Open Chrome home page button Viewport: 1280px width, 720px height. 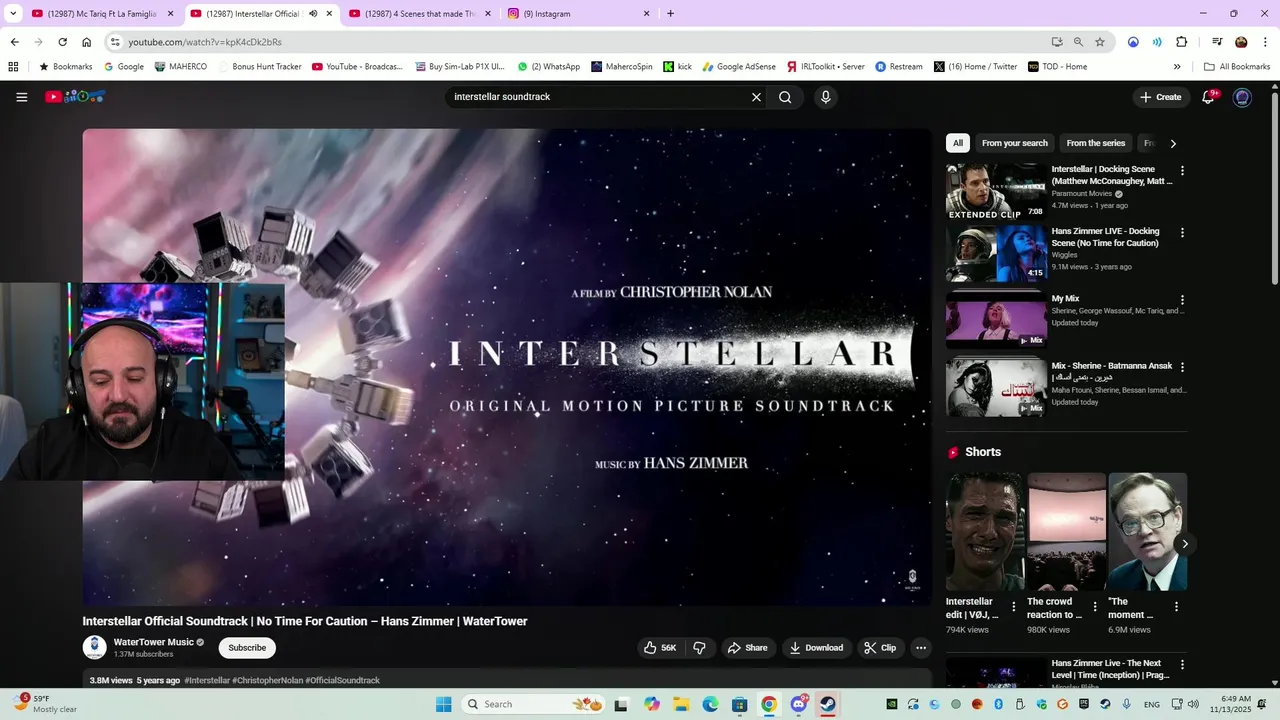coord(87,42)
